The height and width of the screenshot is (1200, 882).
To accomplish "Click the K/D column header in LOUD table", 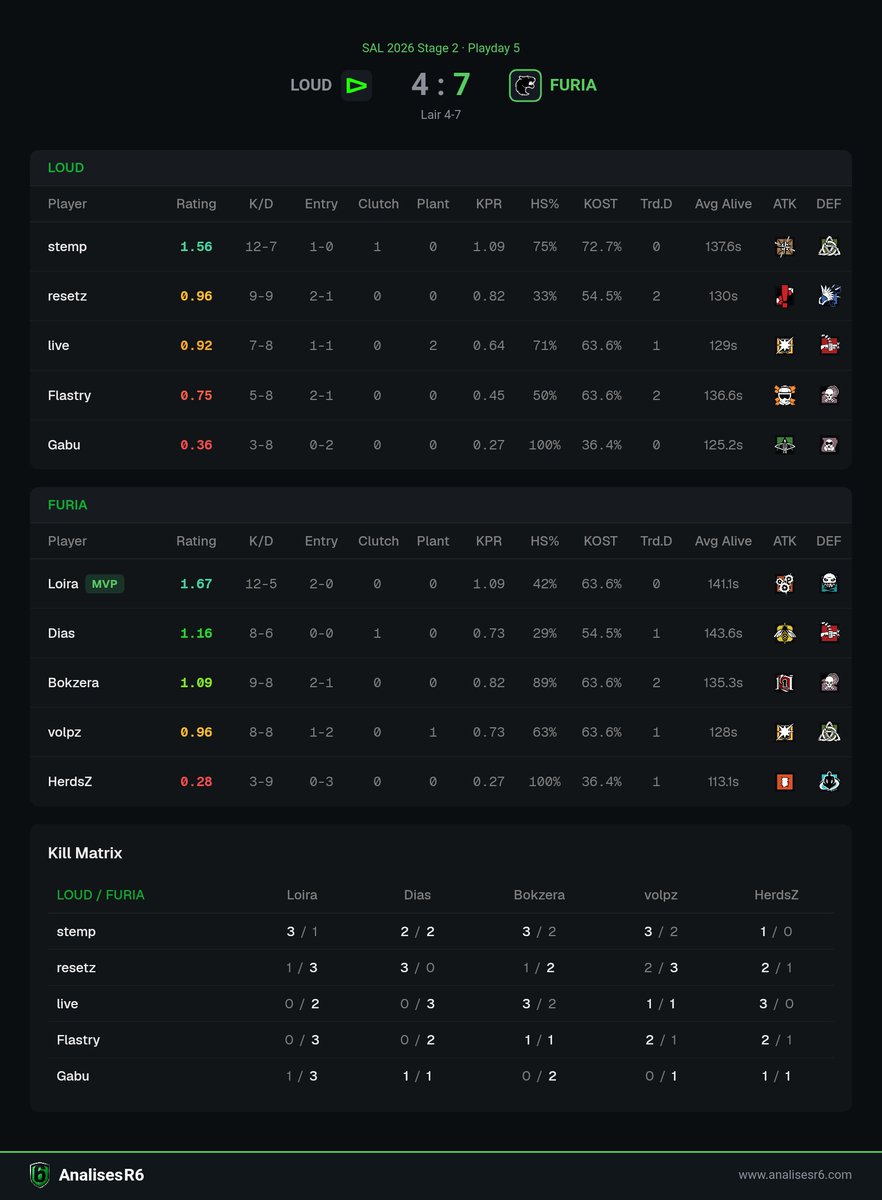I will (261, 204).
